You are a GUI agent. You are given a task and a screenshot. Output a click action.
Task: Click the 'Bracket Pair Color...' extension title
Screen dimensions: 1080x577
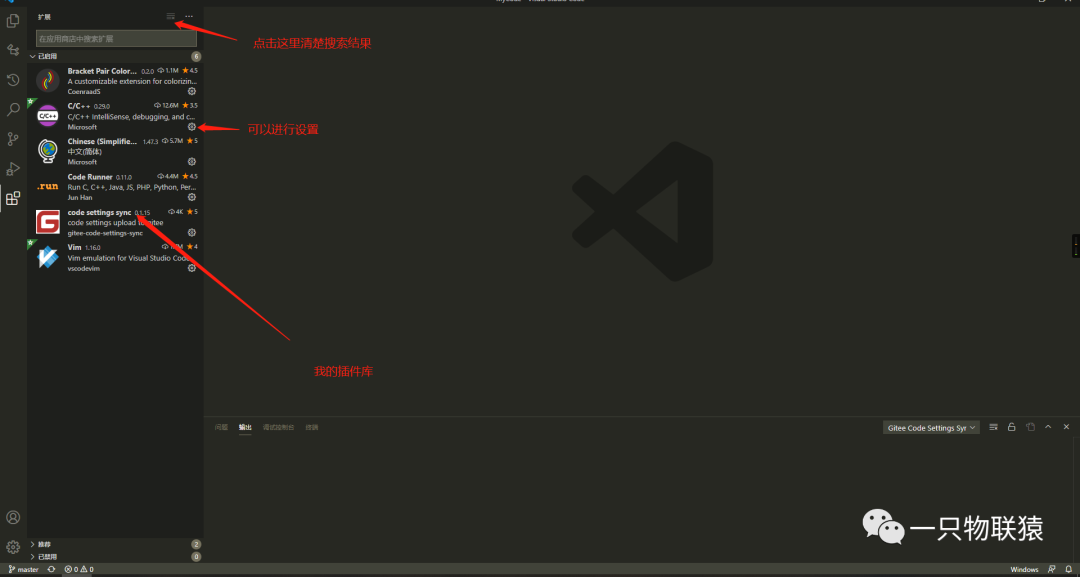click(102, 71)
